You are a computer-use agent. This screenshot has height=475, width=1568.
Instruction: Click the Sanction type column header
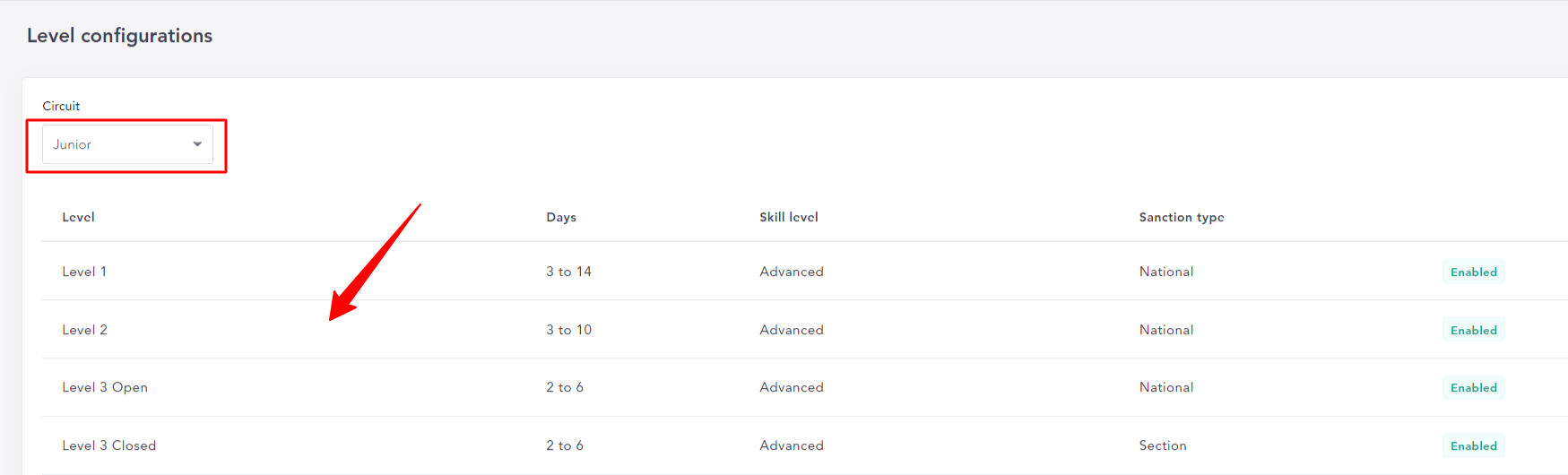[x=1182, y=217]
